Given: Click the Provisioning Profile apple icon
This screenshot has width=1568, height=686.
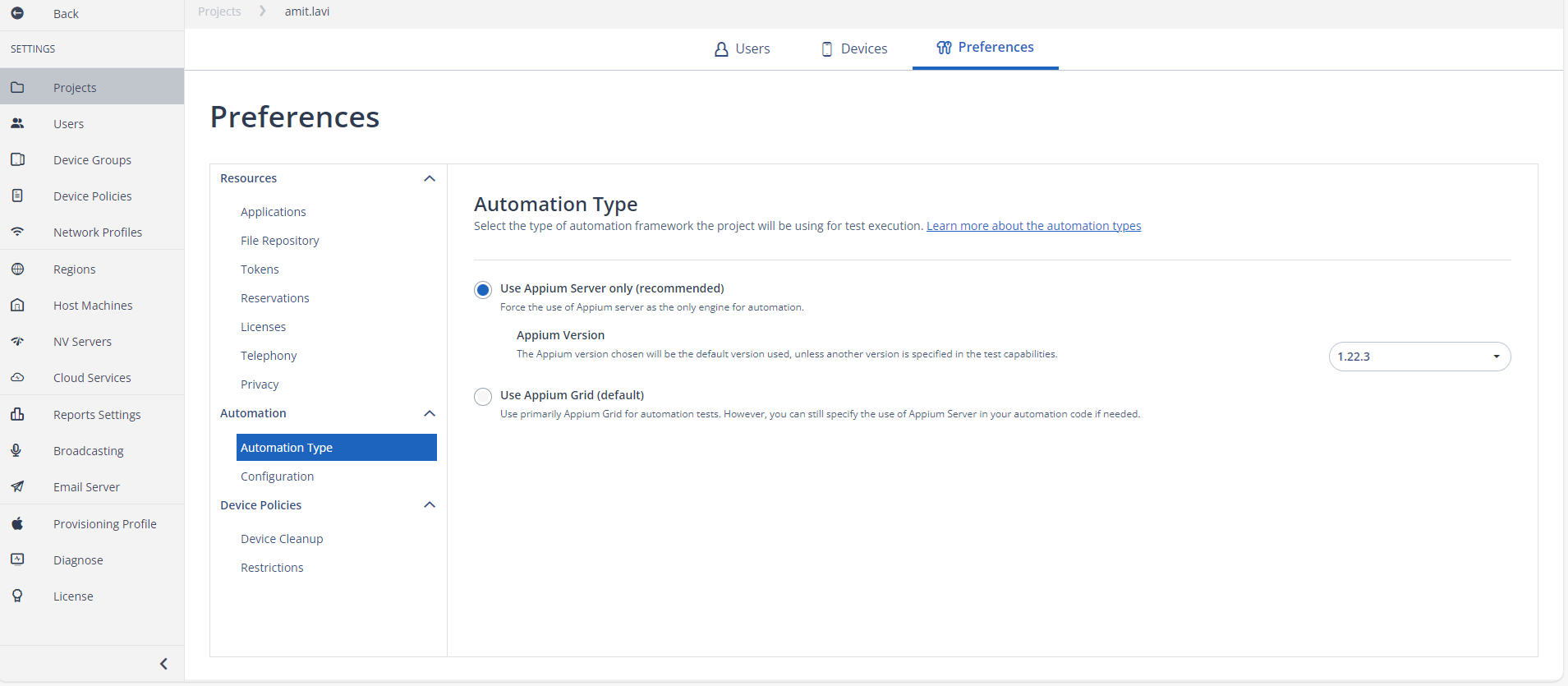Looking at the screenshot, I should 17,523.
